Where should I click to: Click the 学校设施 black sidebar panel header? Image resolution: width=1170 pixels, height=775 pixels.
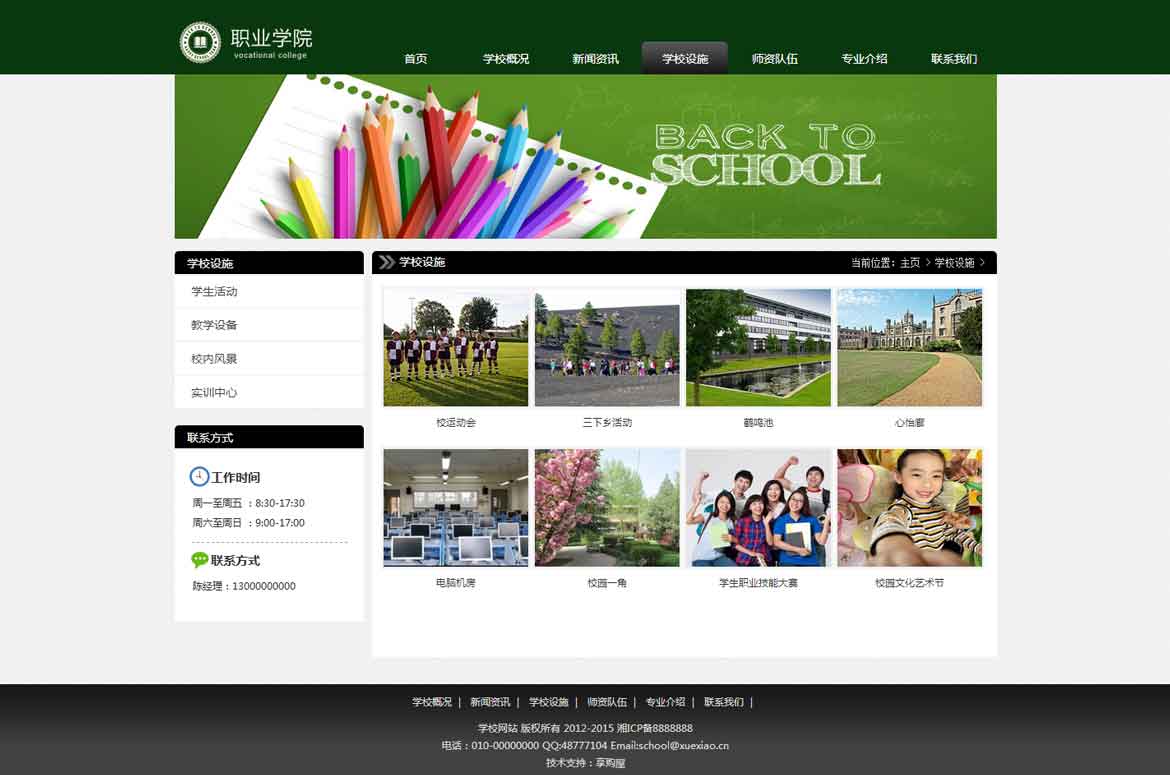269,263
